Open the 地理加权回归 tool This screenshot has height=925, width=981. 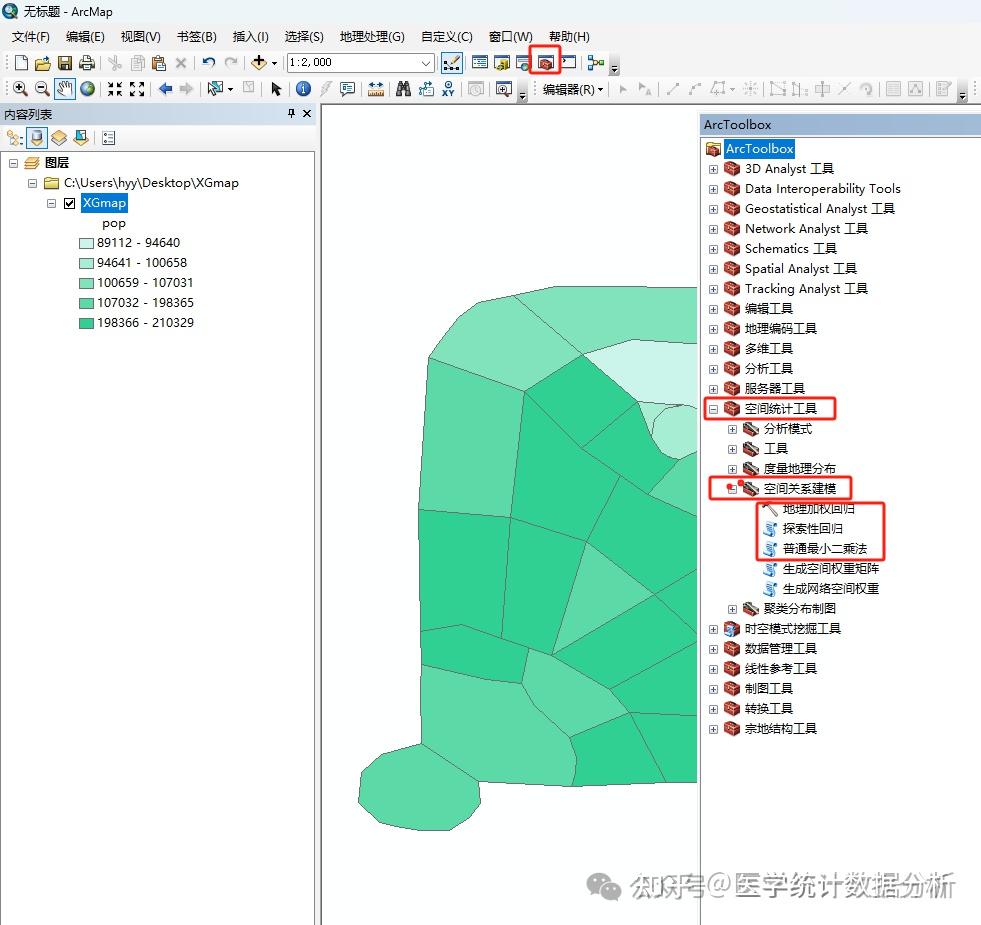click(x=818, y=509)
